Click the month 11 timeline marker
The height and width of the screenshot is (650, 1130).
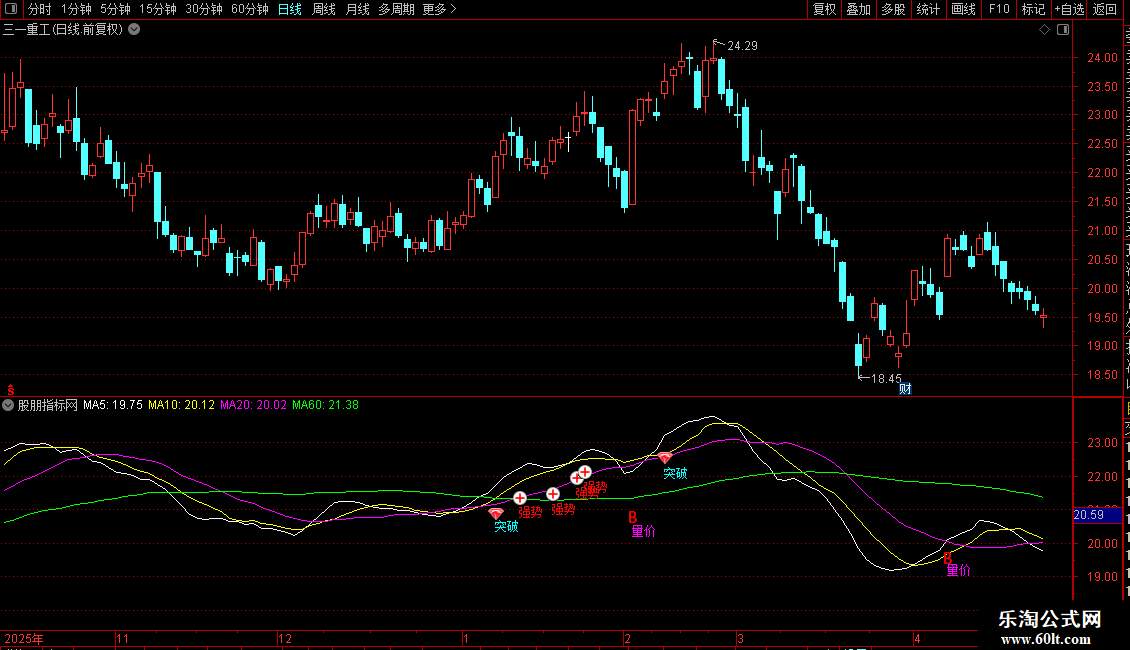(123, 638)
